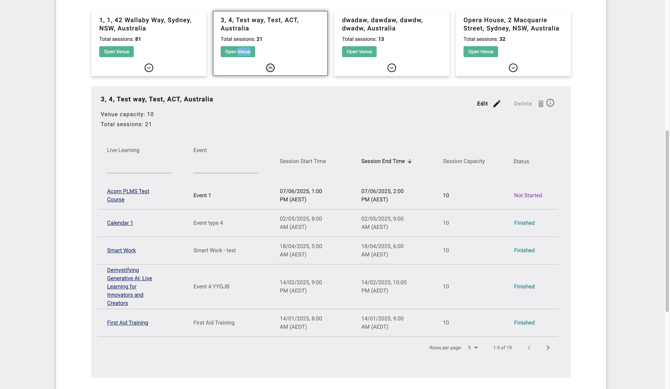This screenshot has width=670, height=389.
Task: Click Event 4 YYGJB cell
Action: point(211,286)
